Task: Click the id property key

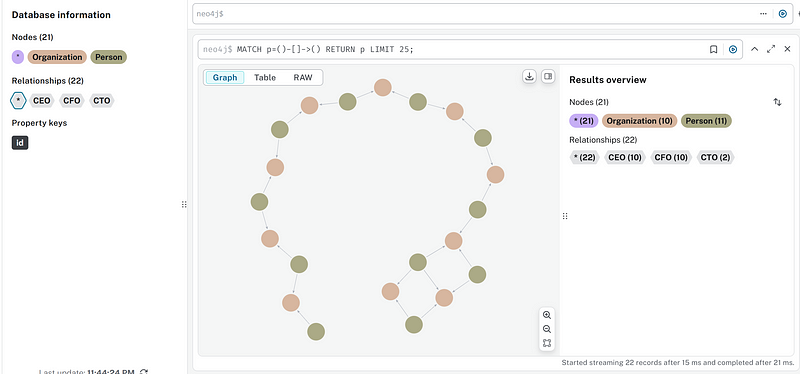Action: [20, 143]
